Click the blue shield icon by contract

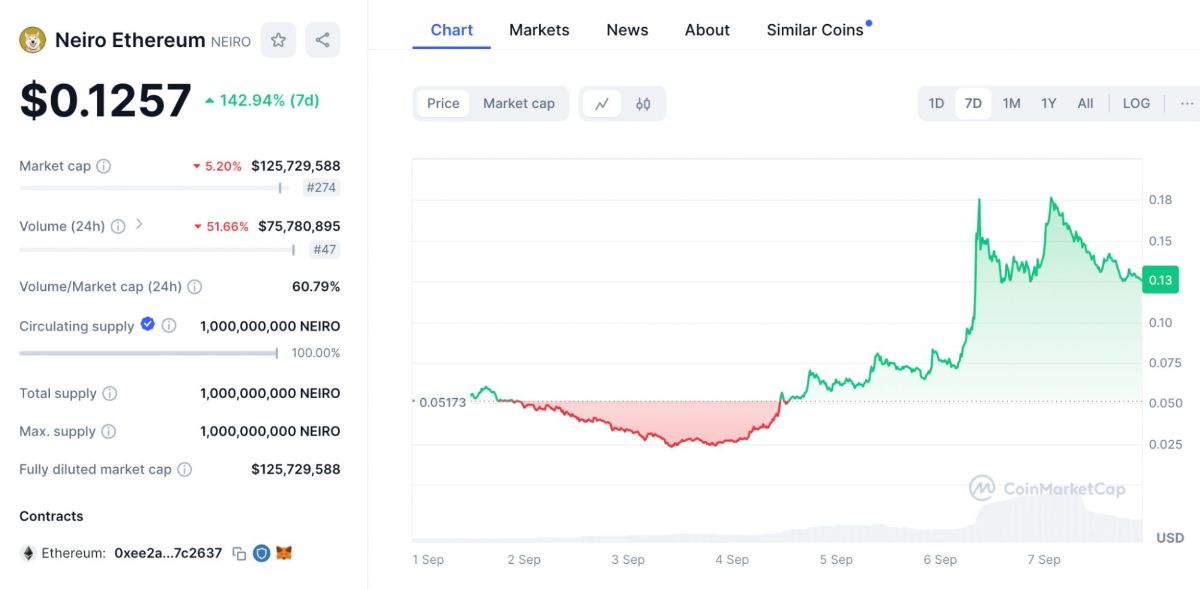(261, 553)
